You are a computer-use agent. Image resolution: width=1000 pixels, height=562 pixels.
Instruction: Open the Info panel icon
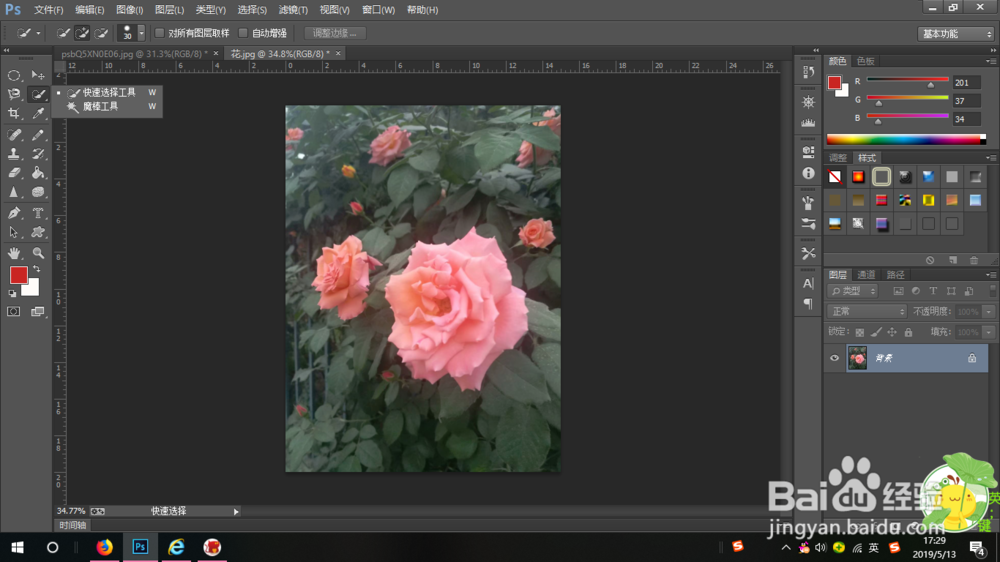[x=809, y=174]
